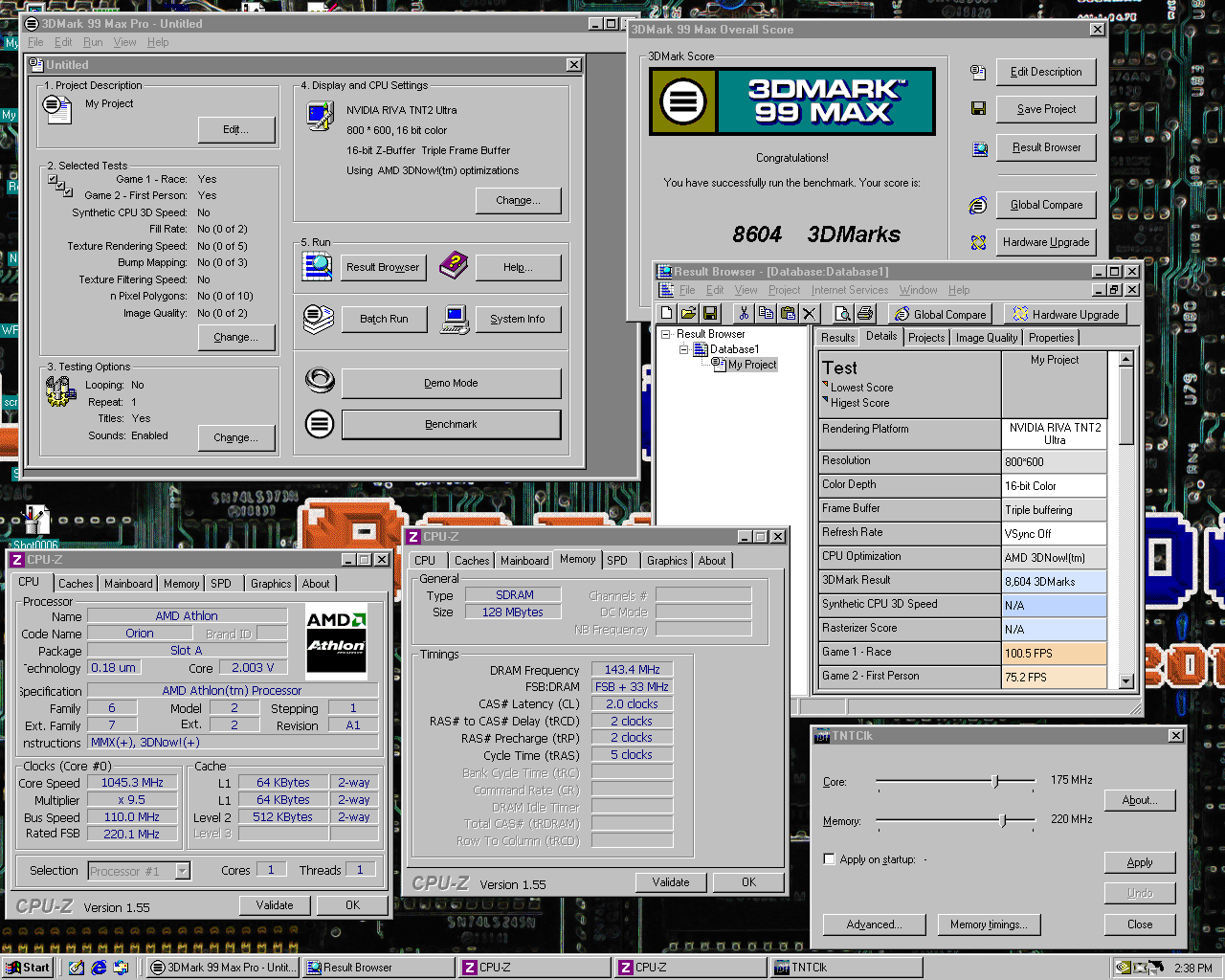Click the 2:38 PM clock in system tray

[1192, 968]
